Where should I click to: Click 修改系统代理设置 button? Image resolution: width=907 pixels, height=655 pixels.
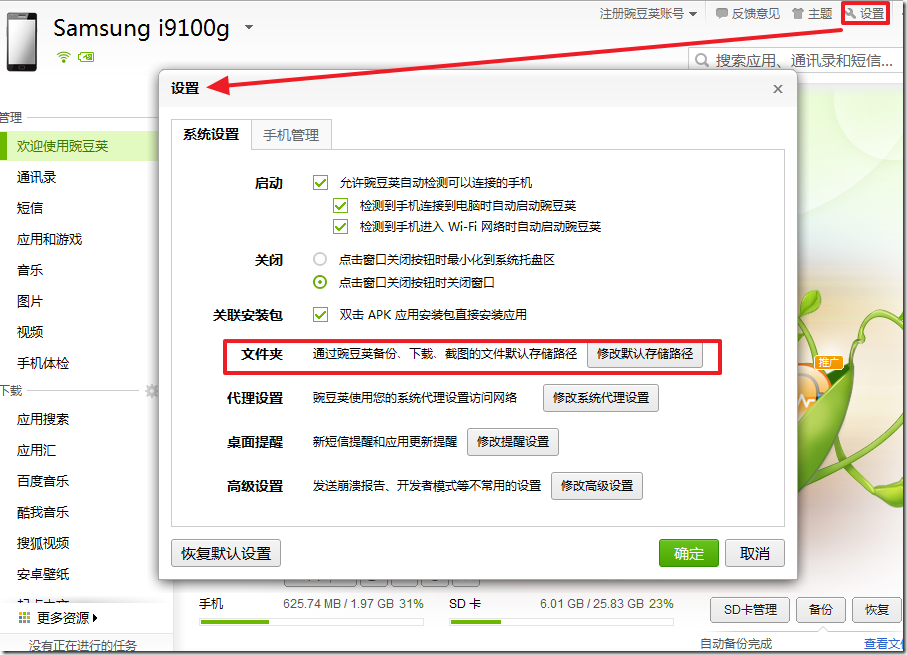coord(601,398)
